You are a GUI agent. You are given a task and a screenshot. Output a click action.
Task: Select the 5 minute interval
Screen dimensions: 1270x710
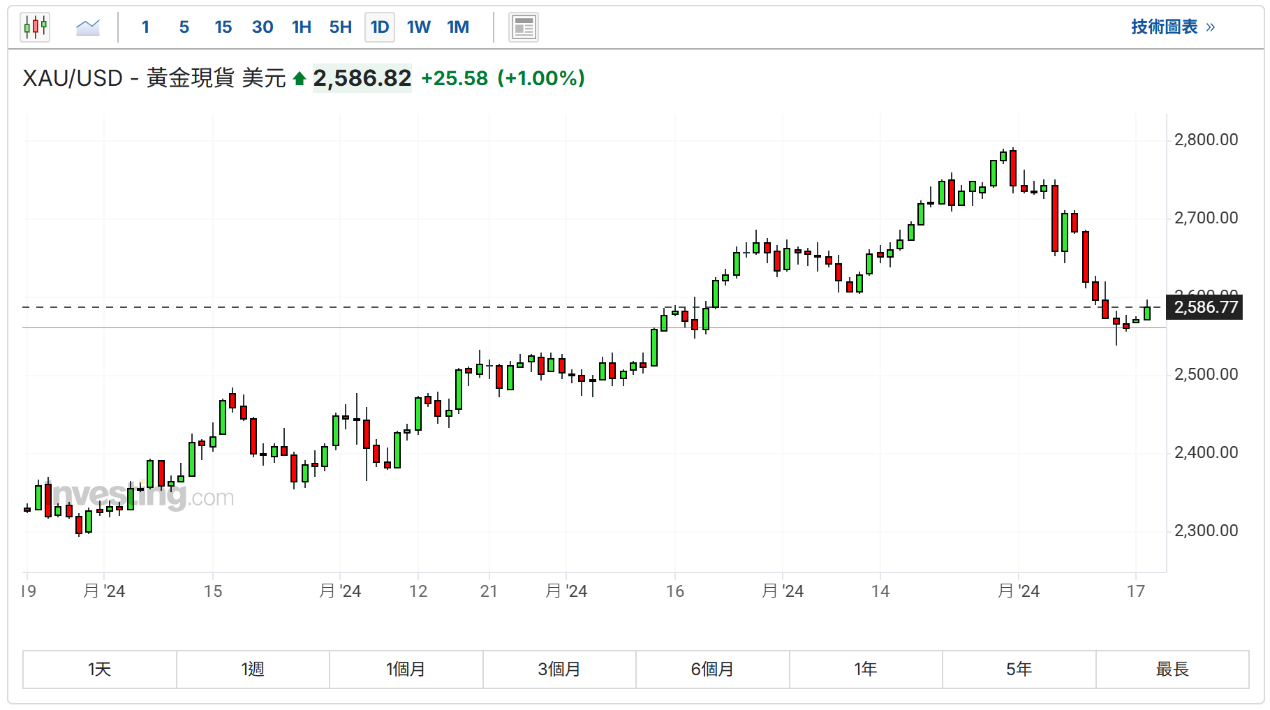click(184, 27)
